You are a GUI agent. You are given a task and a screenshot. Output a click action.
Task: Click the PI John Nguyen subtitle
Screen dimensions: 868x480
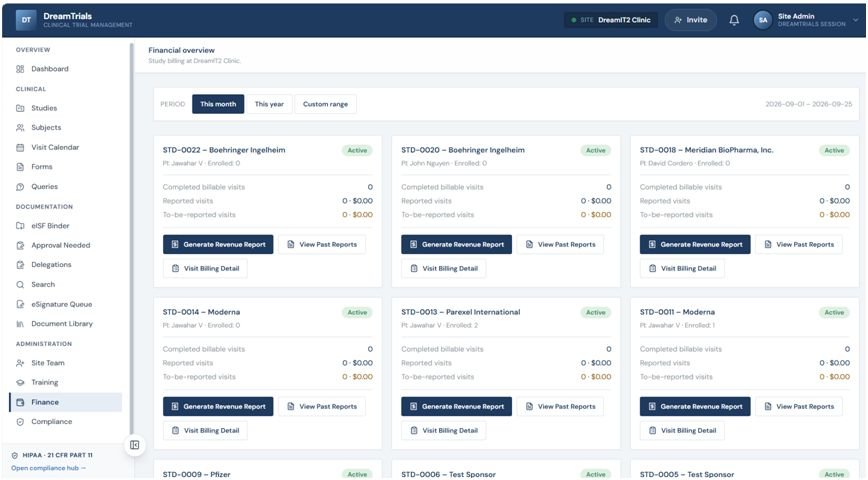tap(444, 163)
